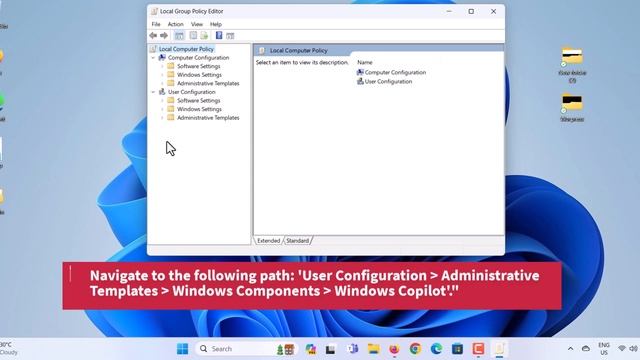
Task: Minimize the Local Group Policy Editor window
Action: [449, 11]
